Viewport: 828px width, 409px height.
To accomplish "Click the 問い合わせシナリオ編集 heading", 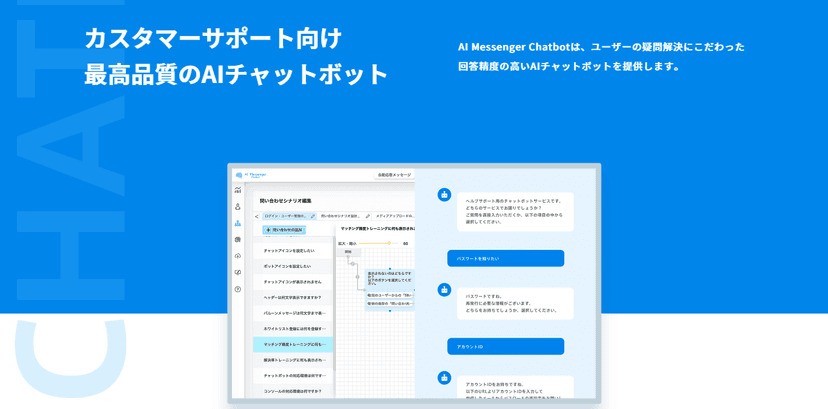I will [286, 201].
